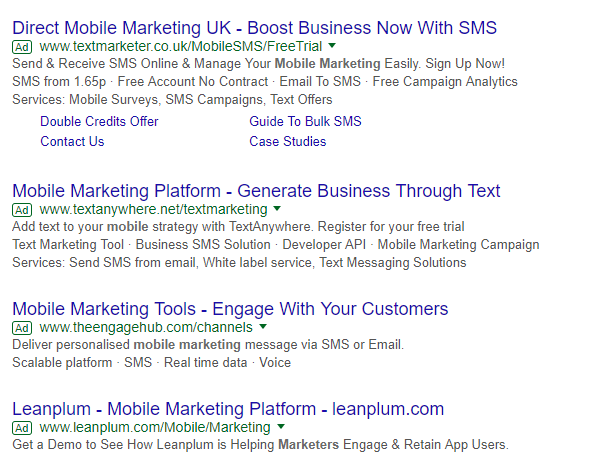Viewport: 601px width, 467px height.
Task: Click the www.theengagehub.com/channels URL
Action: pyautogui.click(x=146, y=327)
